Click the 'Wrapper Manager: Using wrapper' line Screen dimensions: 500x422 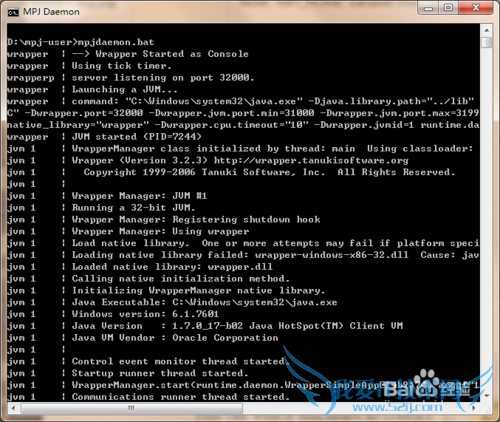pyautogui.click(x=160, y=231)
